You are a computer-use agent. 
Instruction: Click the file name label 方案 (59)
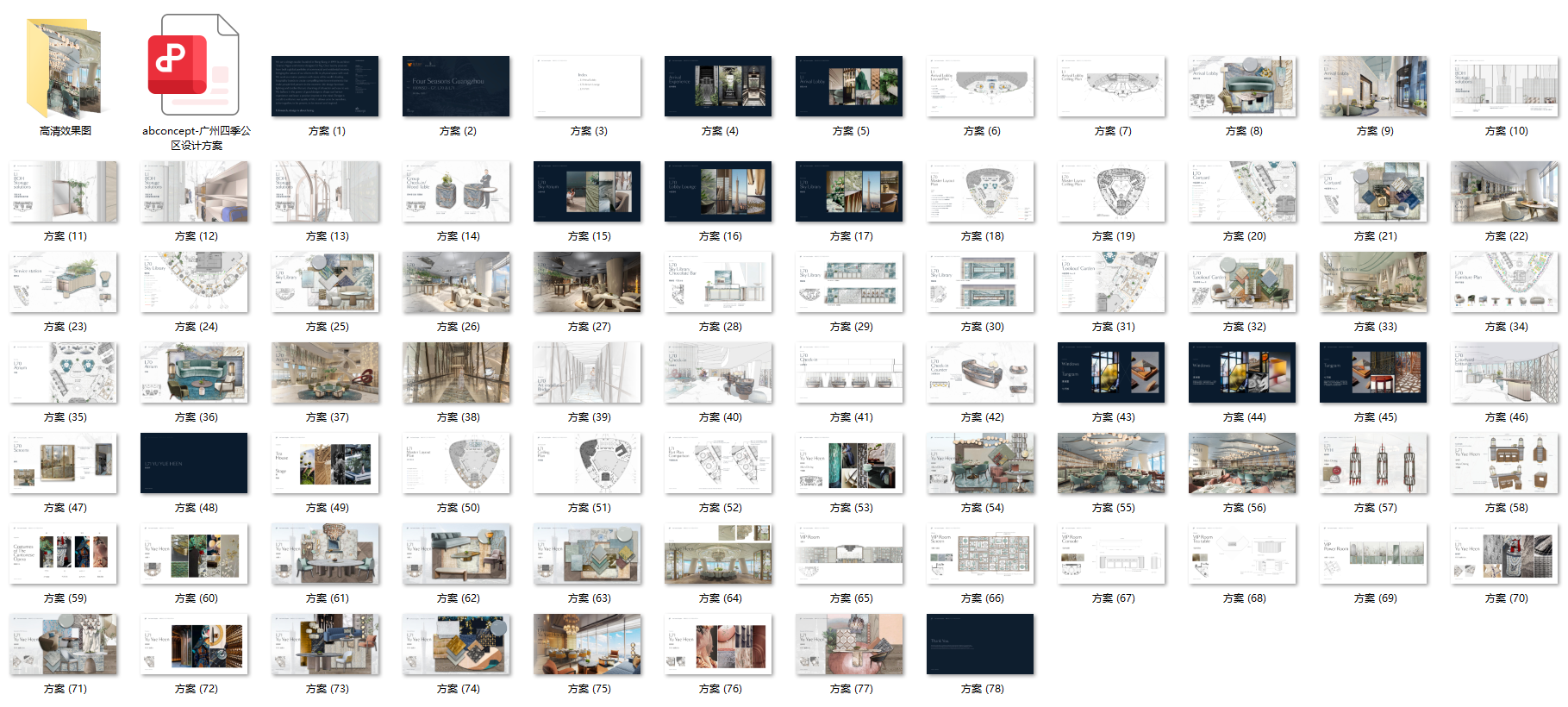(x=66, y=598)
